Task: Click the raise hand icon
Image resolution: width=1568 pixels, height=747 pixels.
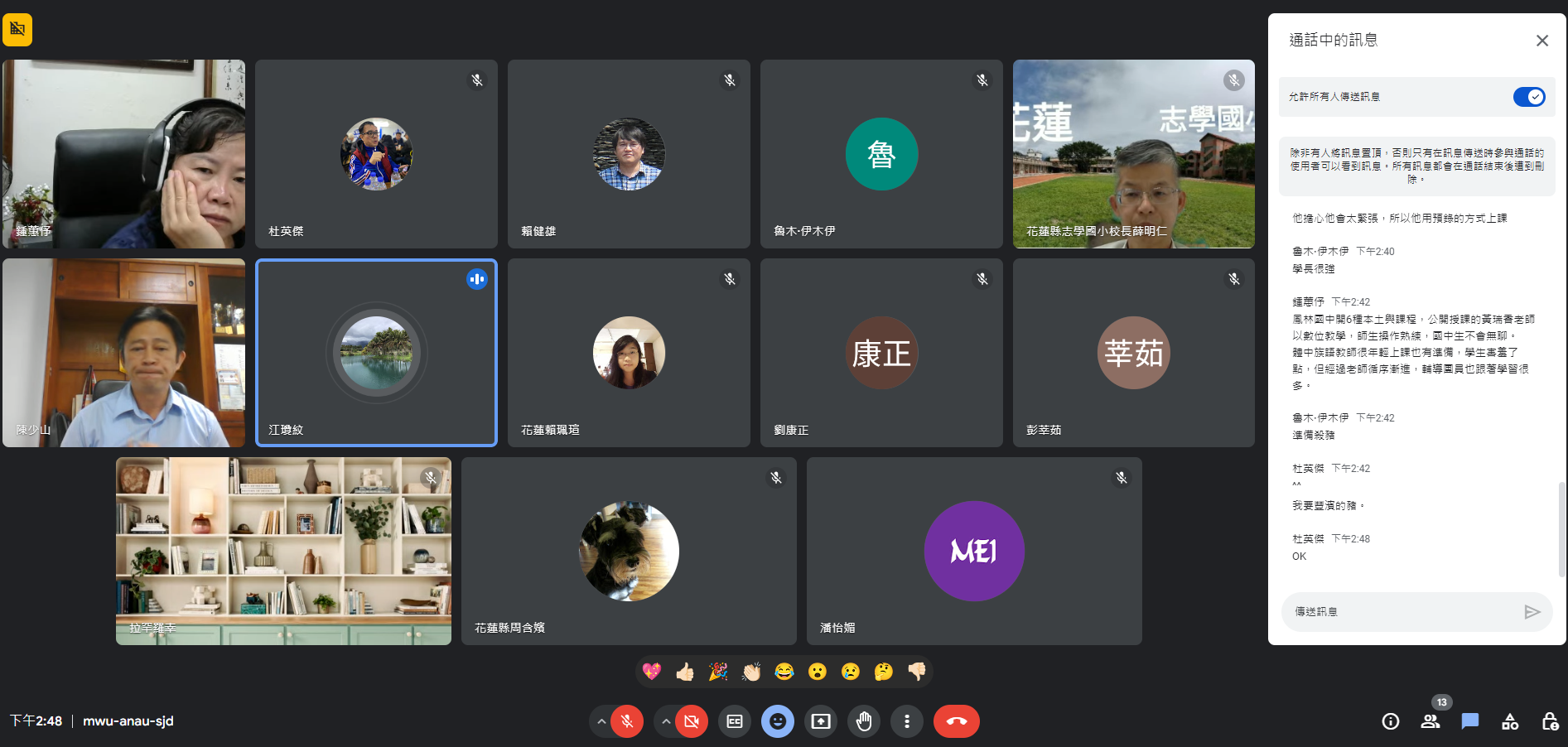Action: 864,721
